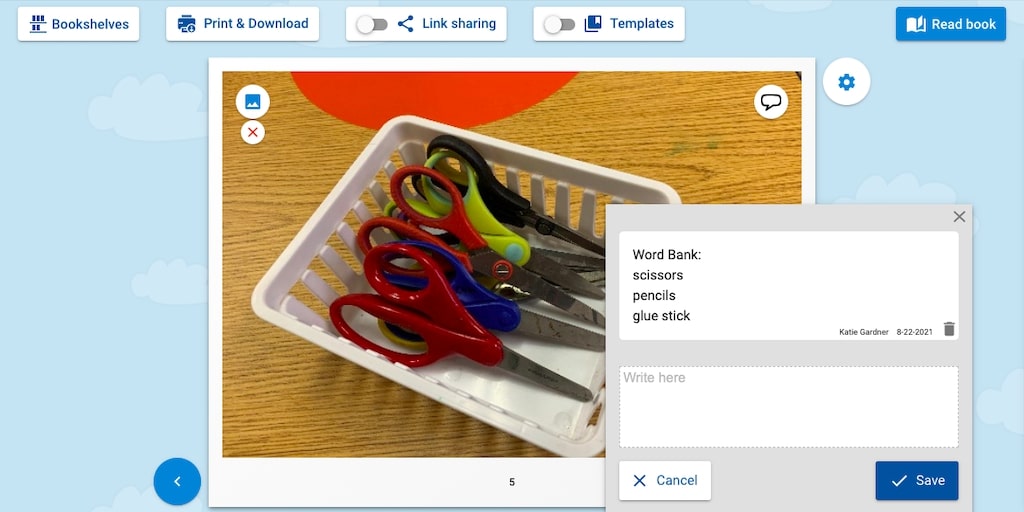This screenshot has height=512, width=1024.
Task: Open the Bookshelves button
Action: tap(78, 24)
